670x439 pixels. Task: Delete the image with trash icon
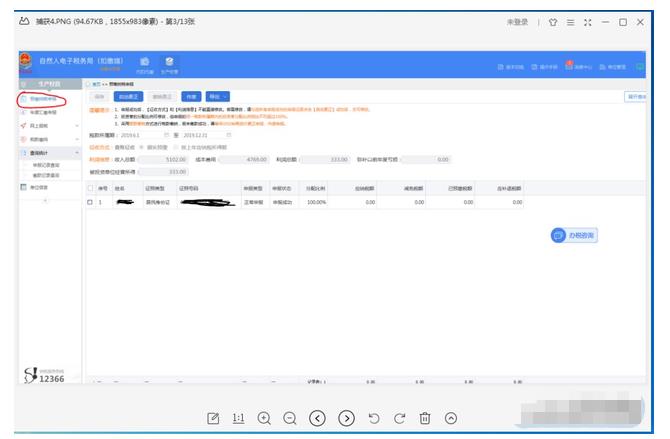click(x=425, y=418)
